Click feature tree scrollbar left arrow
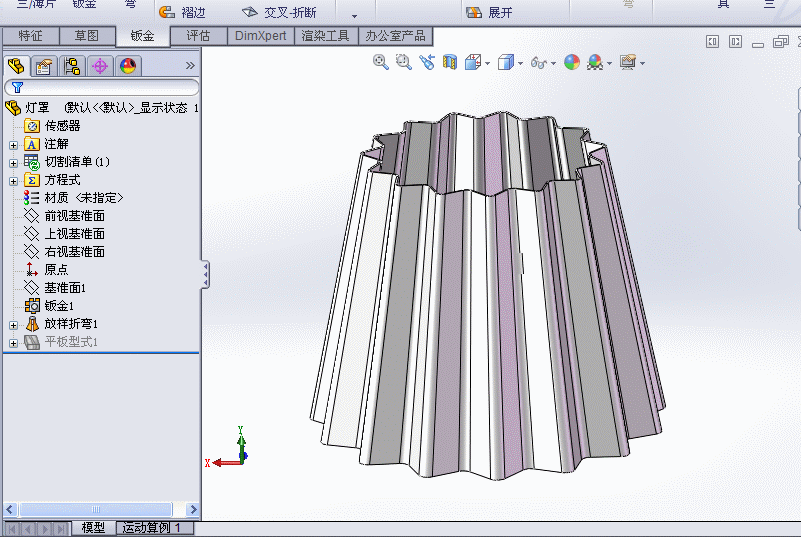Image resolution: width=801 pixels, height=537 pixels. (10, 509)
